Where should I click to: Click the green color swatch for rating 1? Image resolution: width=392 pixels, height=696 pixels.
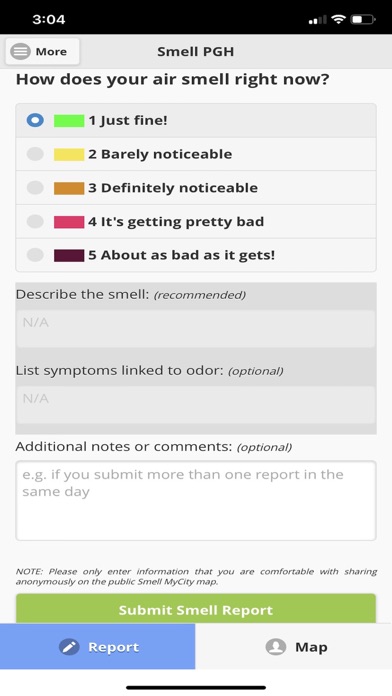tap(69, 121)
